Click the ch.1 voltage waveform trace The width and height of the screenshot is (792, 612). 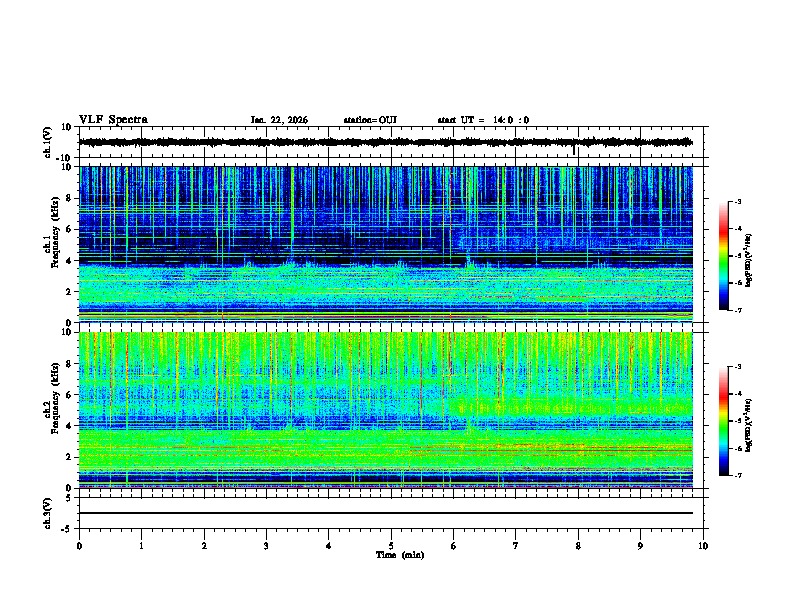coord(386,142)
